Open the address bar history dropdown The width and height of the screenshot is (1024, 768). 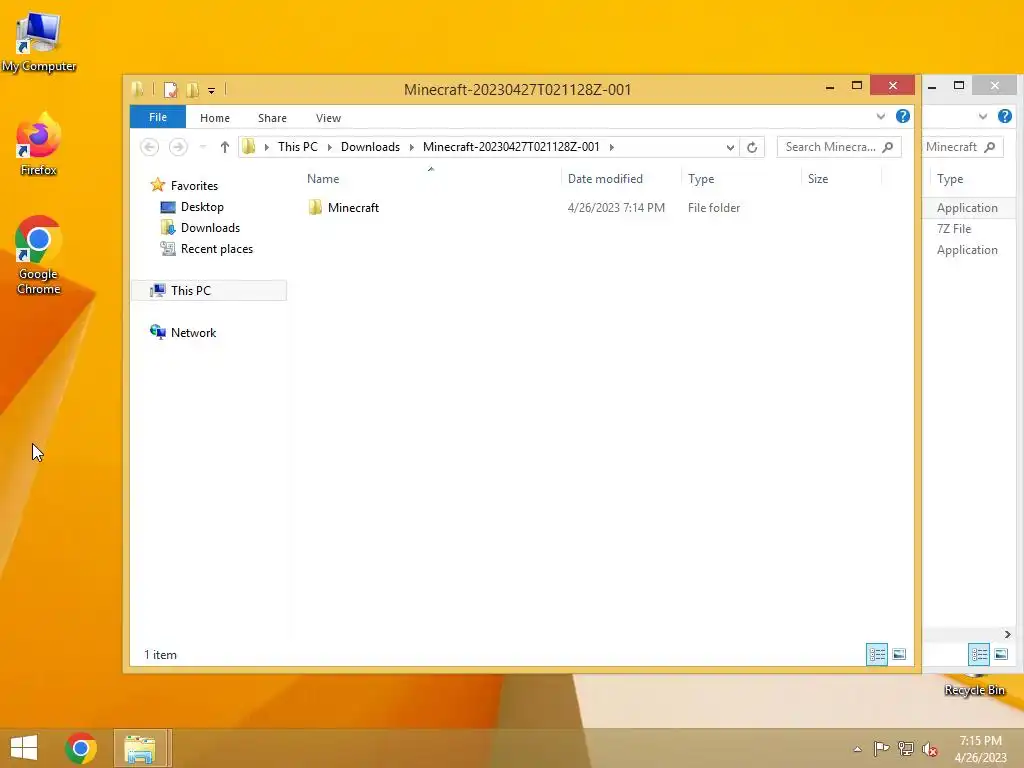pos(730,147)
